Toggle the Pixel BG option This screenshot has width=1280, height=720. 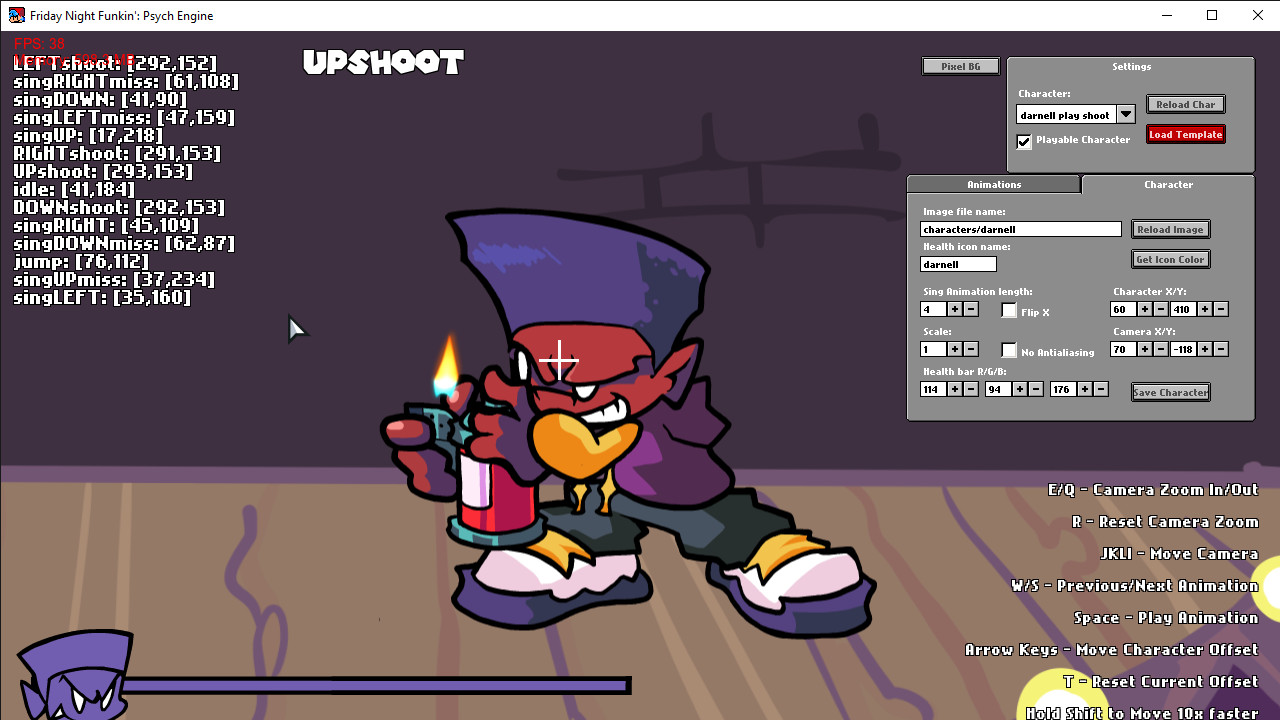click(x=959, y=65)
